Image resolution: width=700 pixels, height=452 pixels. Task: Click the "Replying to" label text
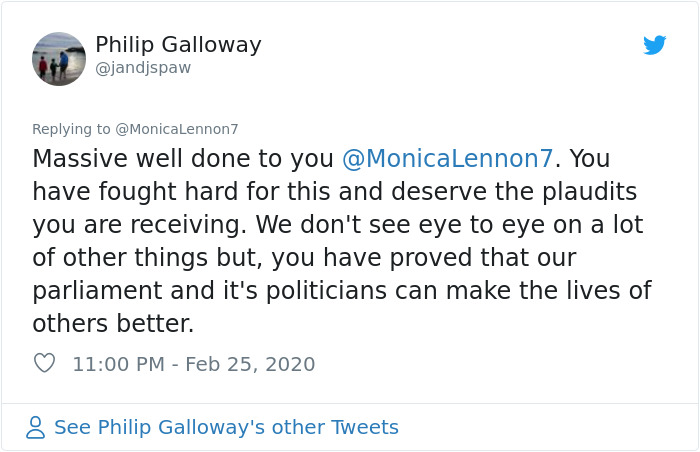point(72,129)
